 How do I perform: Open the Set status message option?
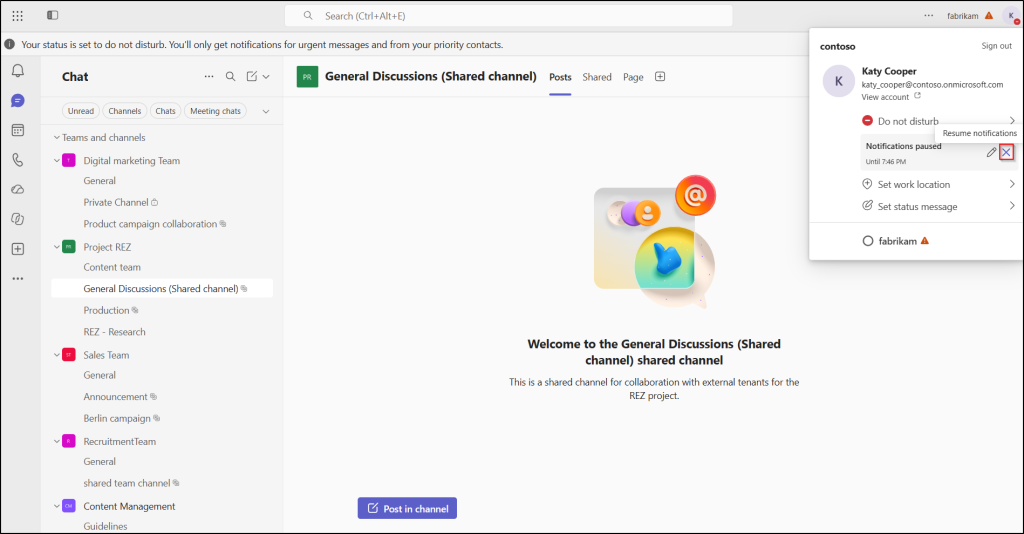pos(938,206)
